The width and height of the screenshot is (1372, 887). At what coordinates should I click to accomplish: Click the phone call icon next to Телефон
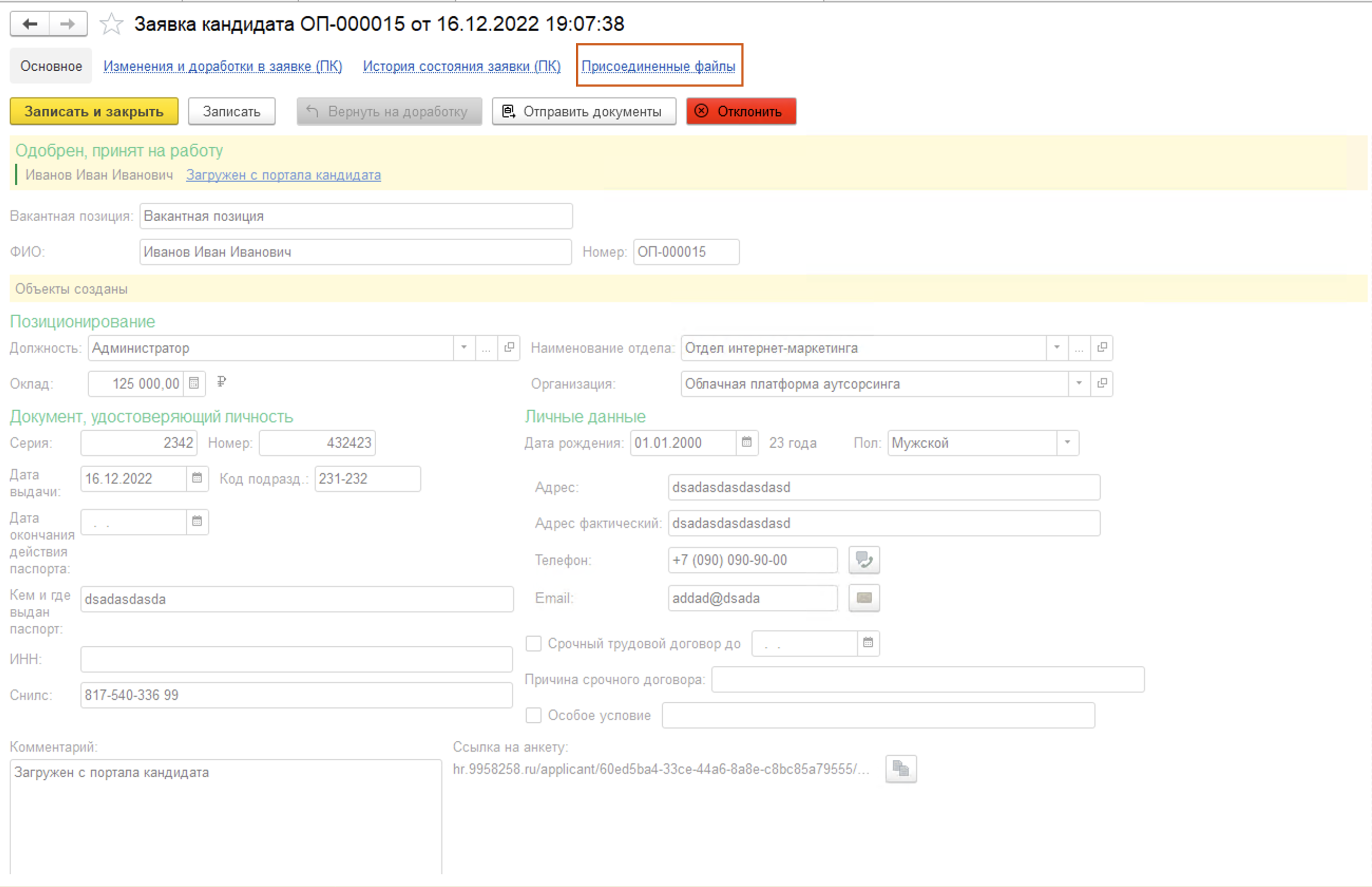pos(864,560)
